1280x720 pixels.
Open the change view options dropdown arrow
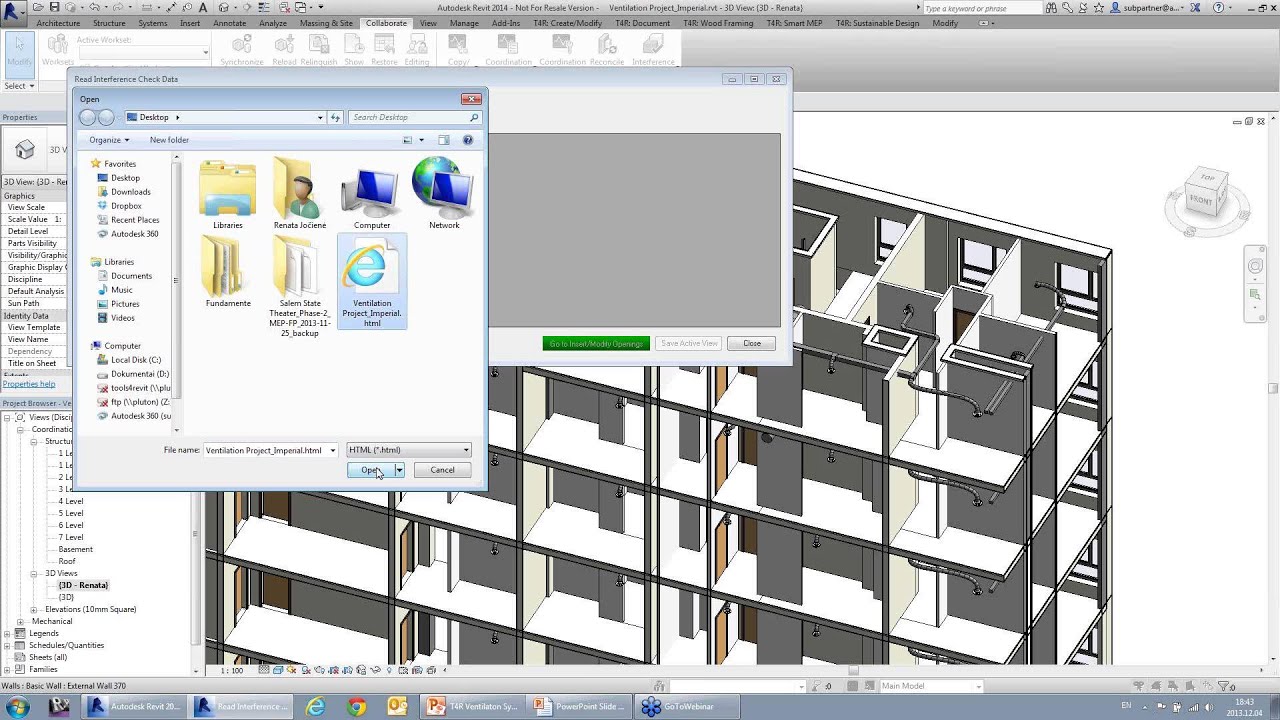click(x=421, y=140)
